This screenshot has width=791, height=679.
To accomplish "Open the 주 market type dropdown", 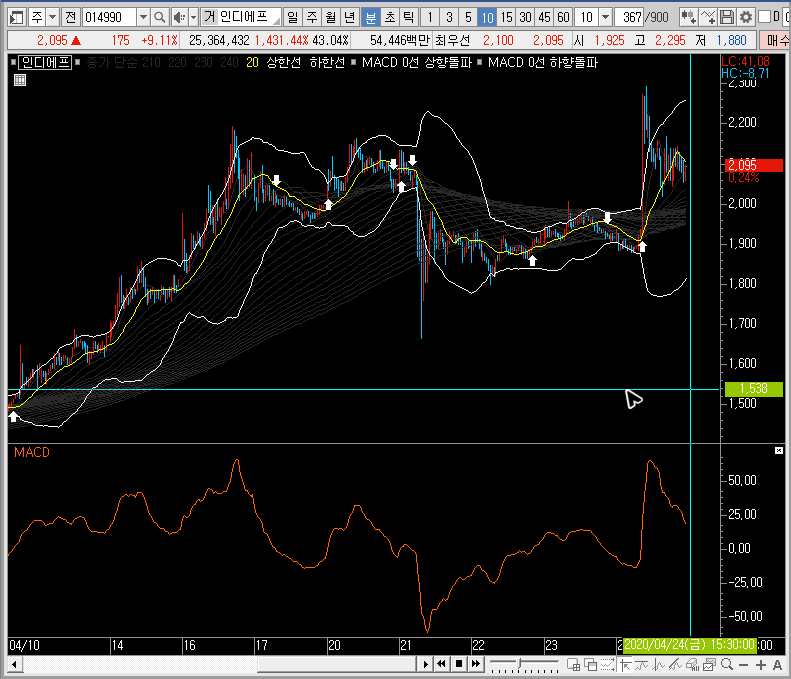I will 52,18.
